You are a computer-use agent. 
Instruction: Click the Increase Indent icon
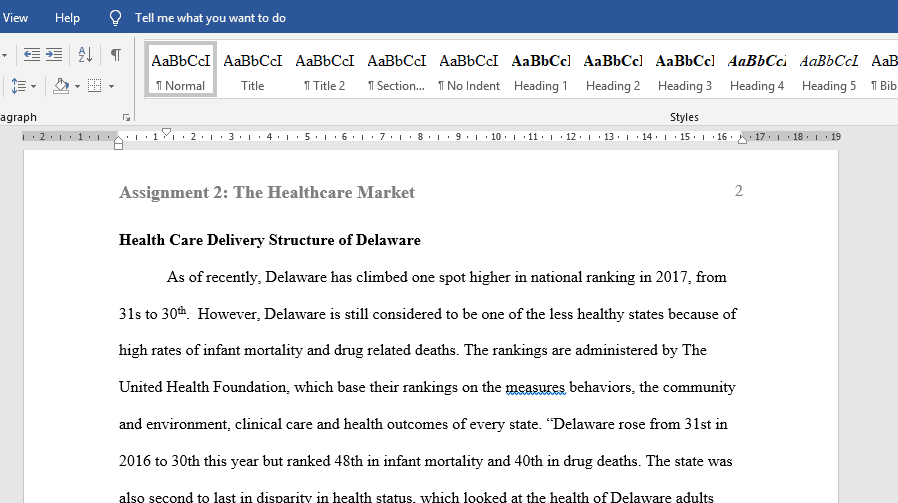point(54,55)
